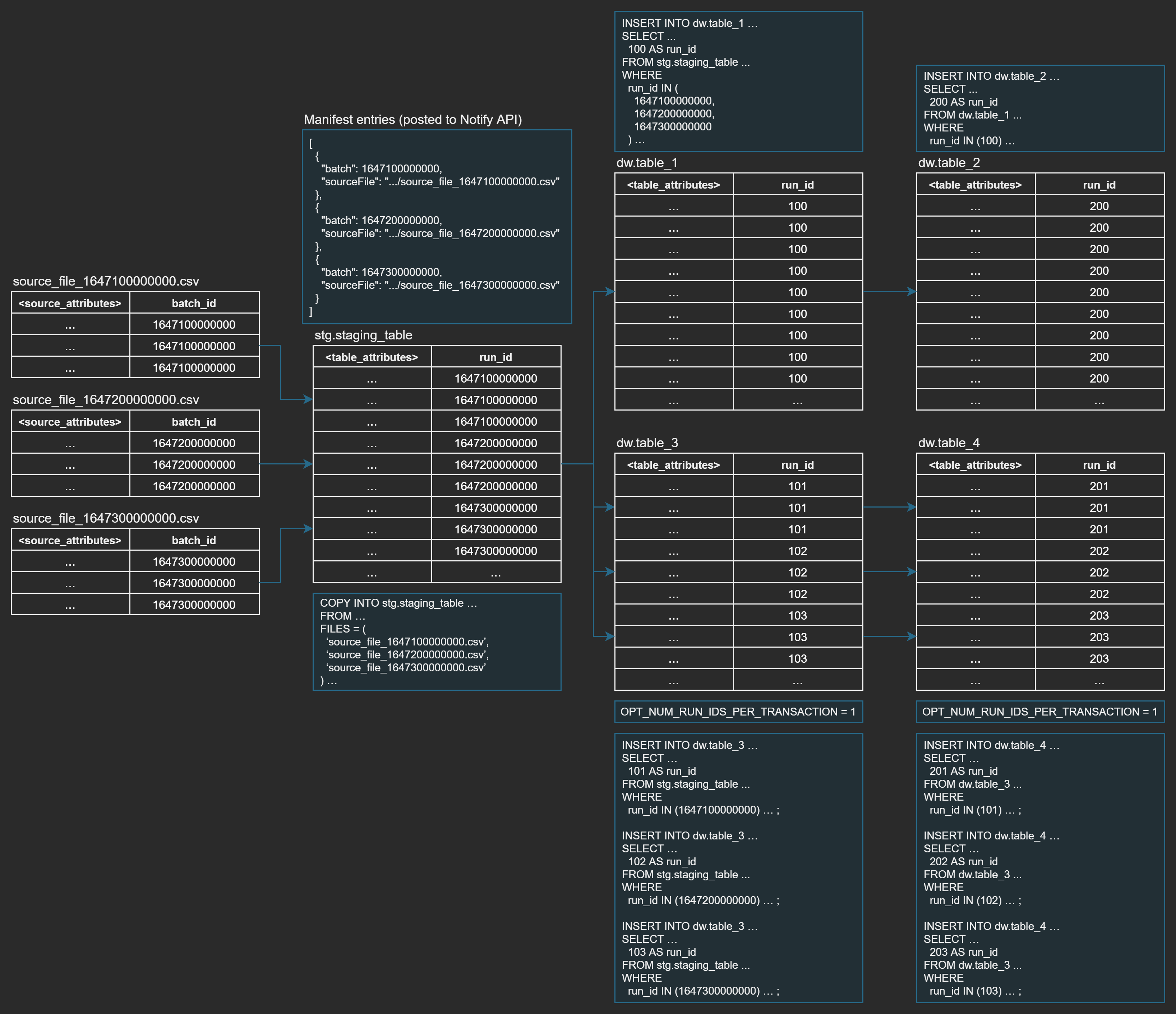Select run_id value 103 in dw.table_3
Screen dimensions: 1176x1014
coord(798,636)
